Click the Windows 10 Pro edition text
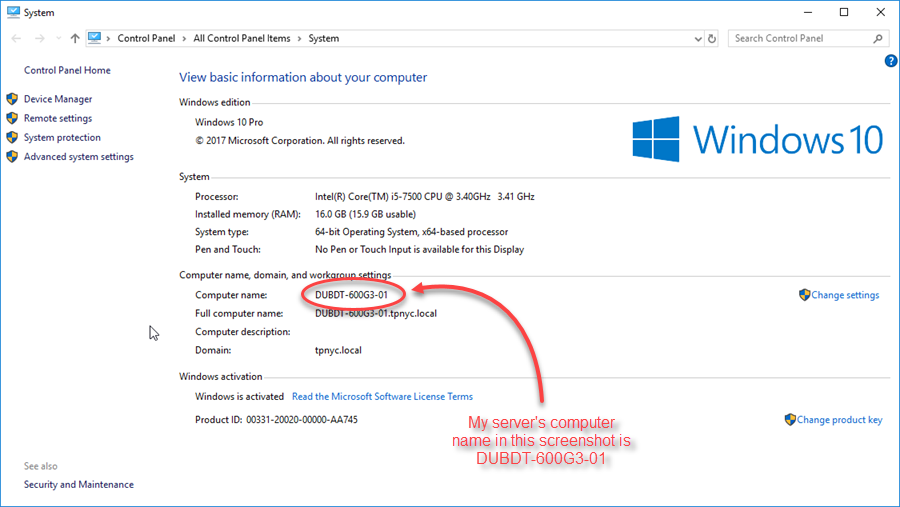900x507 pixels. pyautogui.click(x=229, y=122)
